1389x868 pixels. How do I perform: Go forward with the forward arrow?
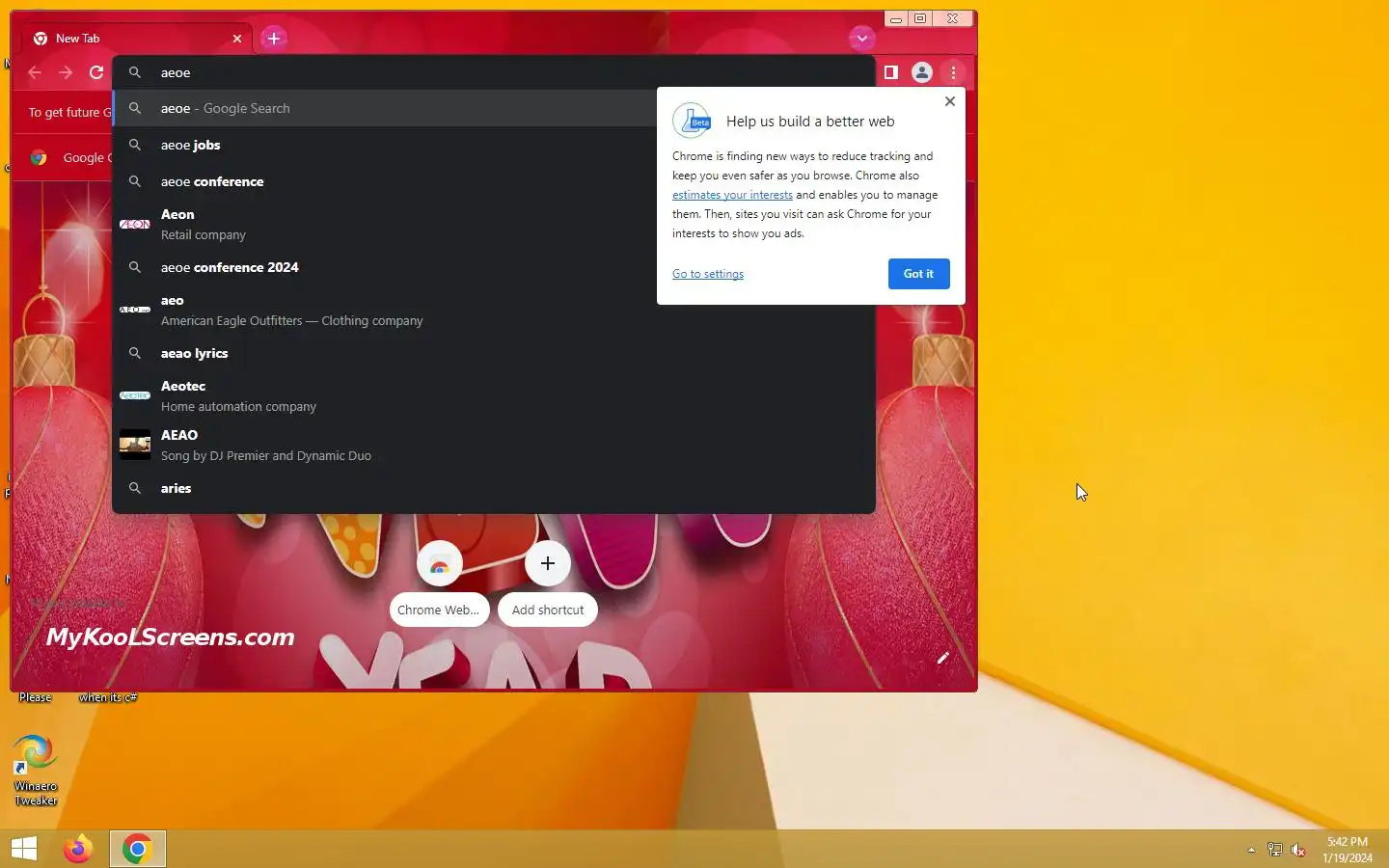click(x=66, y=72)
